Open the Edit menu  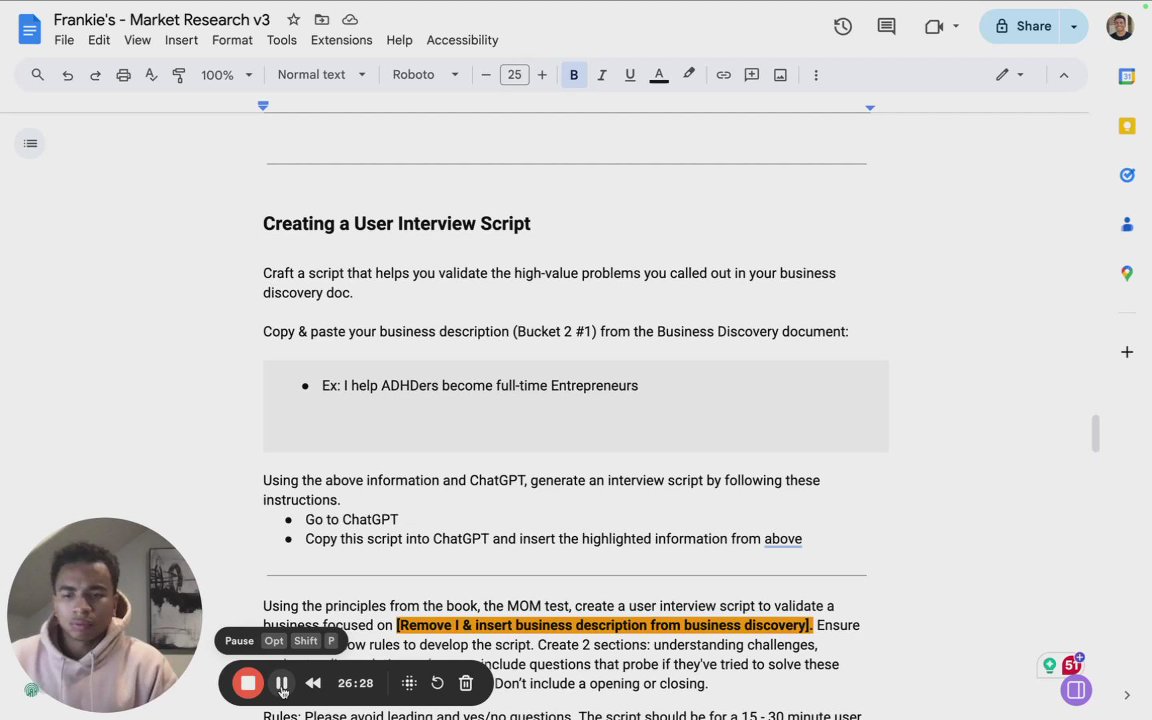pos(98,40)
